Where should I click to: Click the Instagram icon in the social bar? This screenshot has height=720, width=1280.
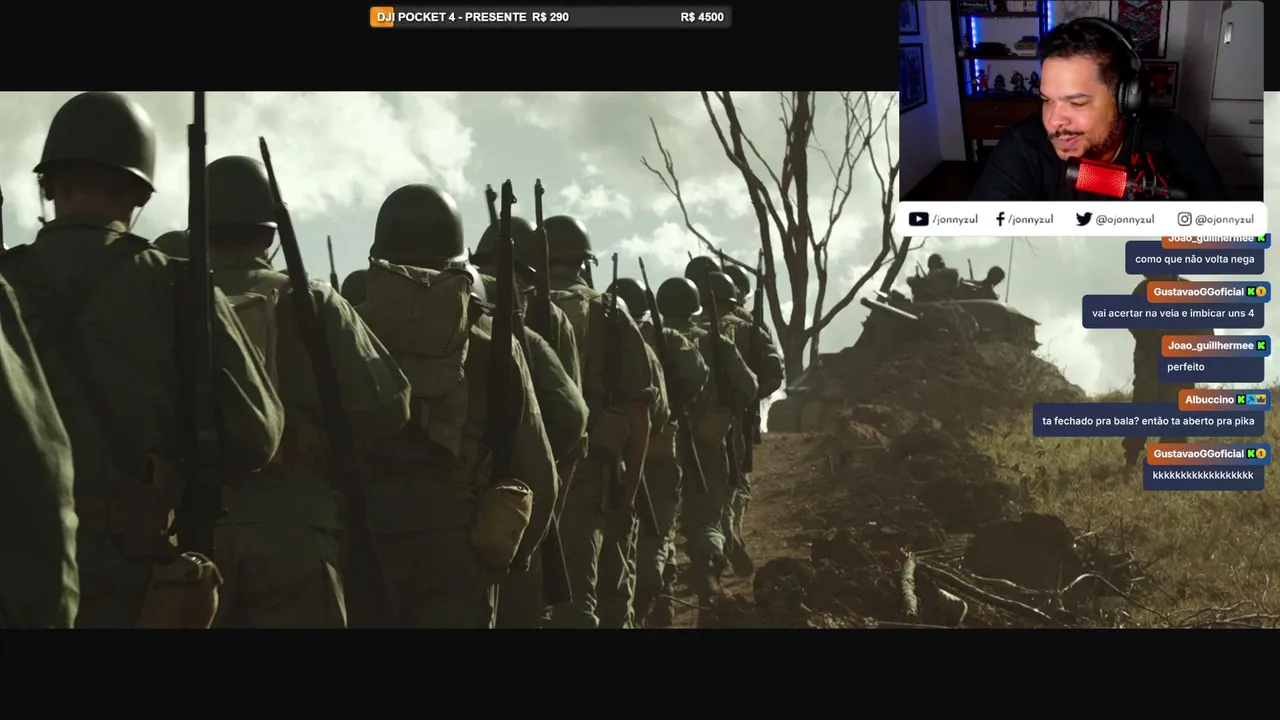click(1184, 219)
